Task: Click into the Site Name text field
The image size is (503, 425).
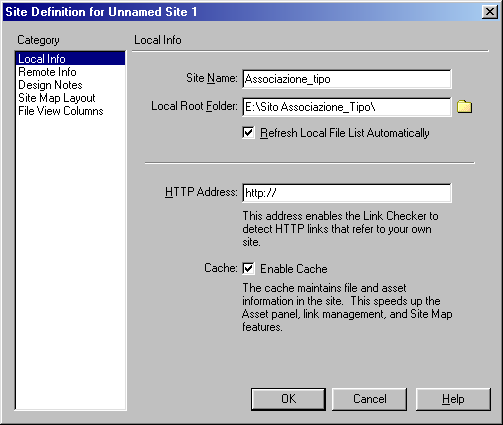Action: [347, 79]
